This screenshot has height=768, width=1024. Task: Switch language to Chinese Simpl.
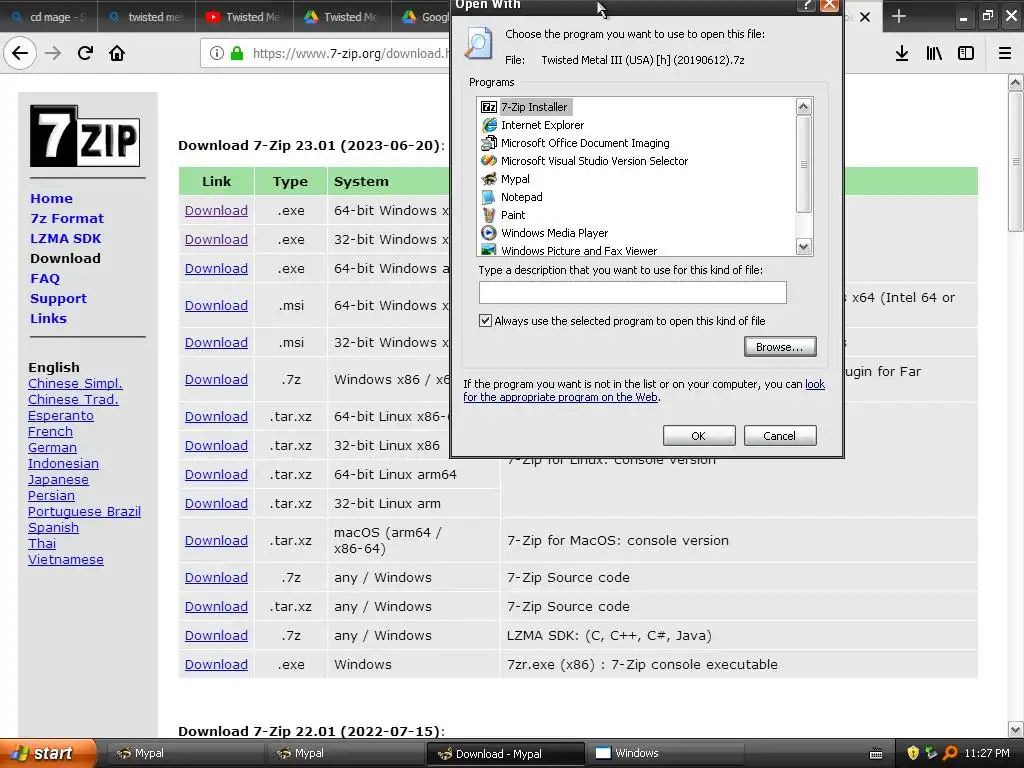click(75, 383)
